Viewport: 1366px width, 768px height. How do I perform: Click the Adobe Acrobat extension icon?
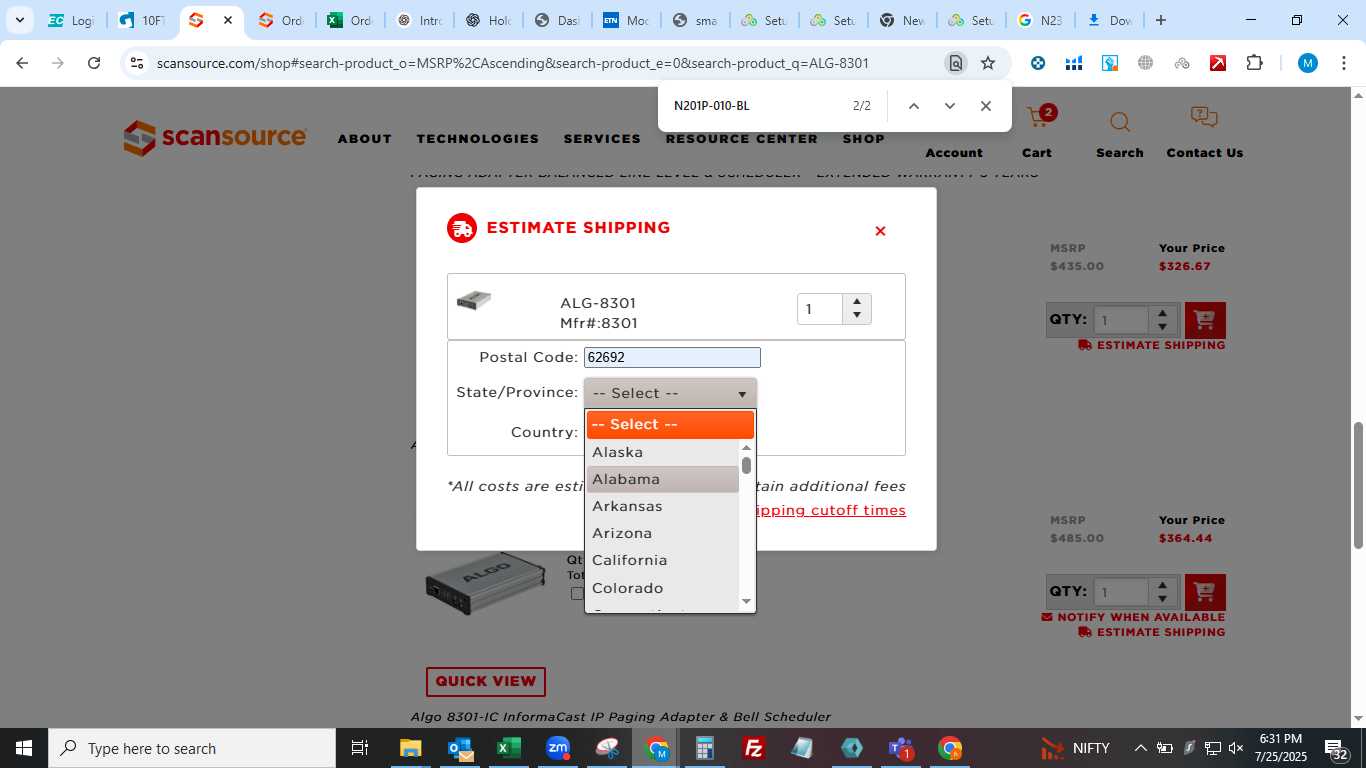coord(1218,63)
